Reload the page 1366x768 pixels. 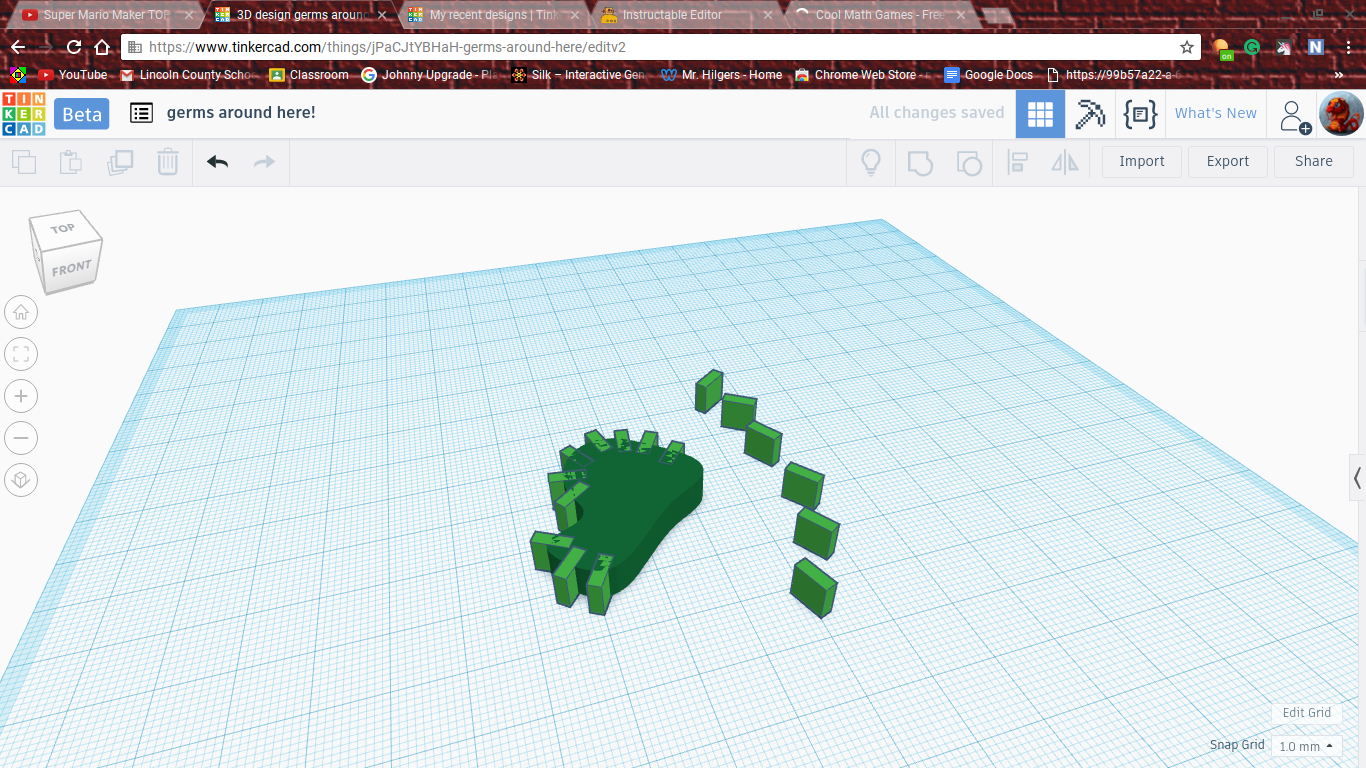74,47
